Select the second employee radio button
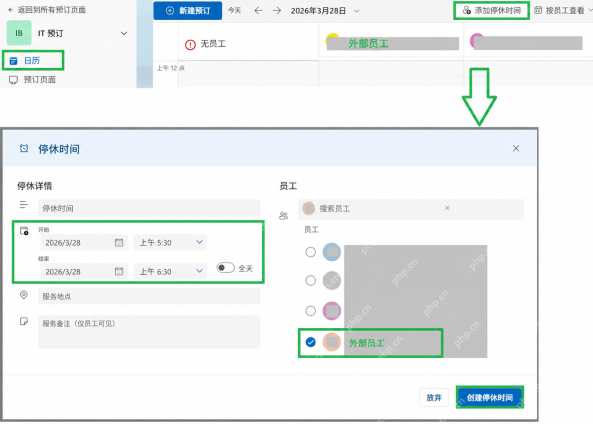 (x=310, y=281)
